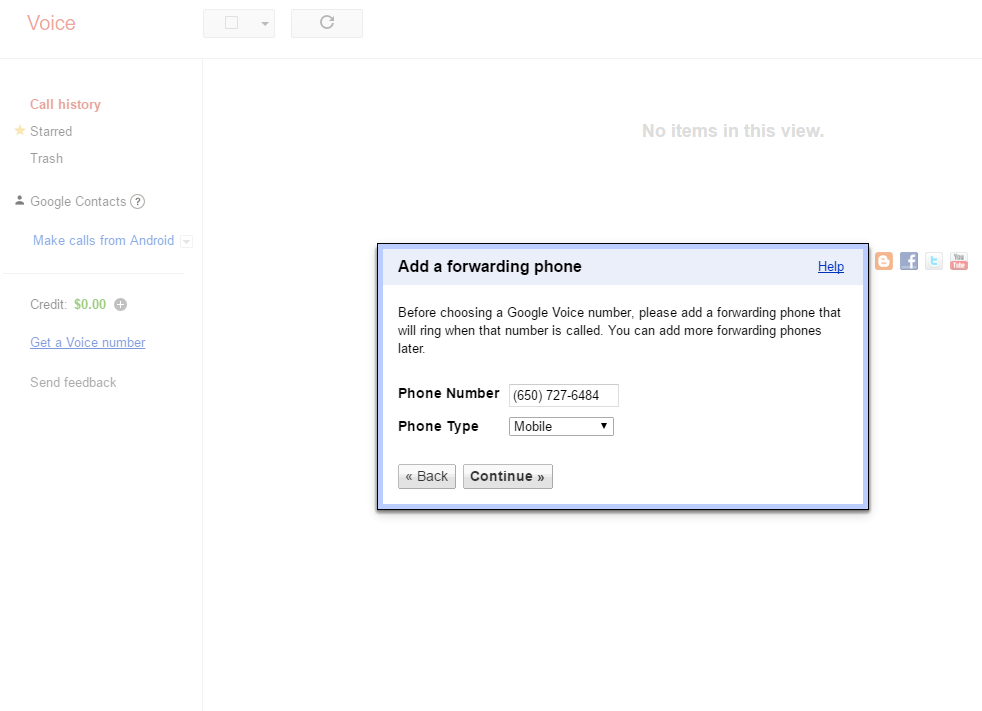
Task: Open the Phone Type dropdown
Action: (561, 427)
